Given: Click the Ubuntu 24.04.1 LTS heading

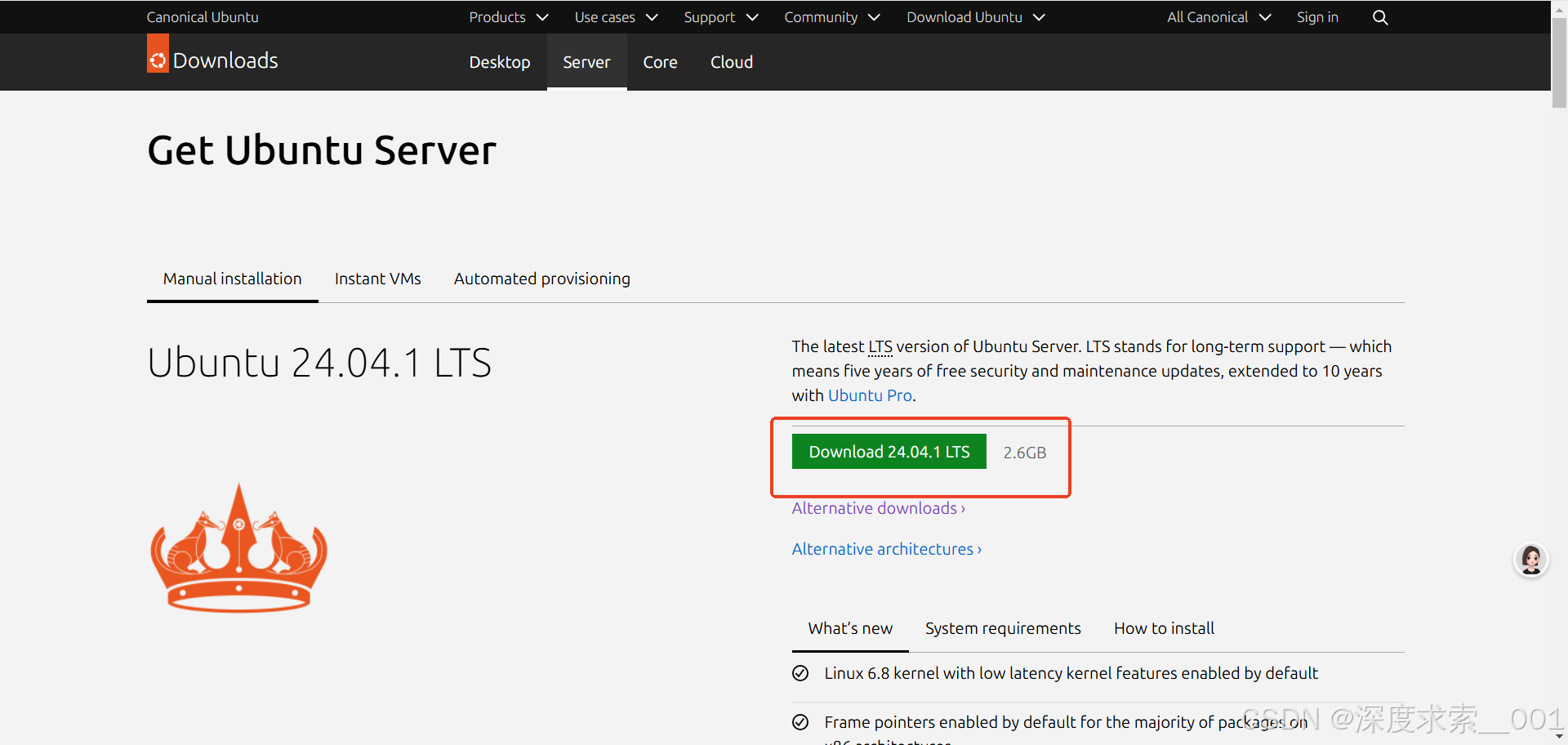Looking at the screenshot, I should [319, 363].
